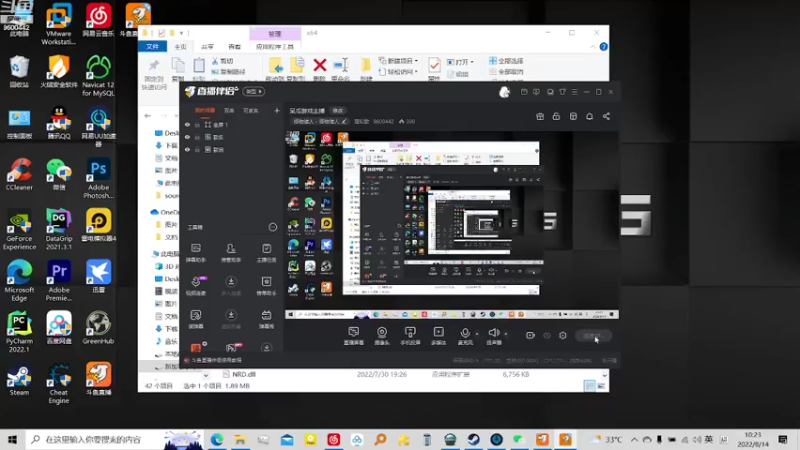Open the 打开 dropdown in ribbon
The image size is (800, 450).
point(460,62)
